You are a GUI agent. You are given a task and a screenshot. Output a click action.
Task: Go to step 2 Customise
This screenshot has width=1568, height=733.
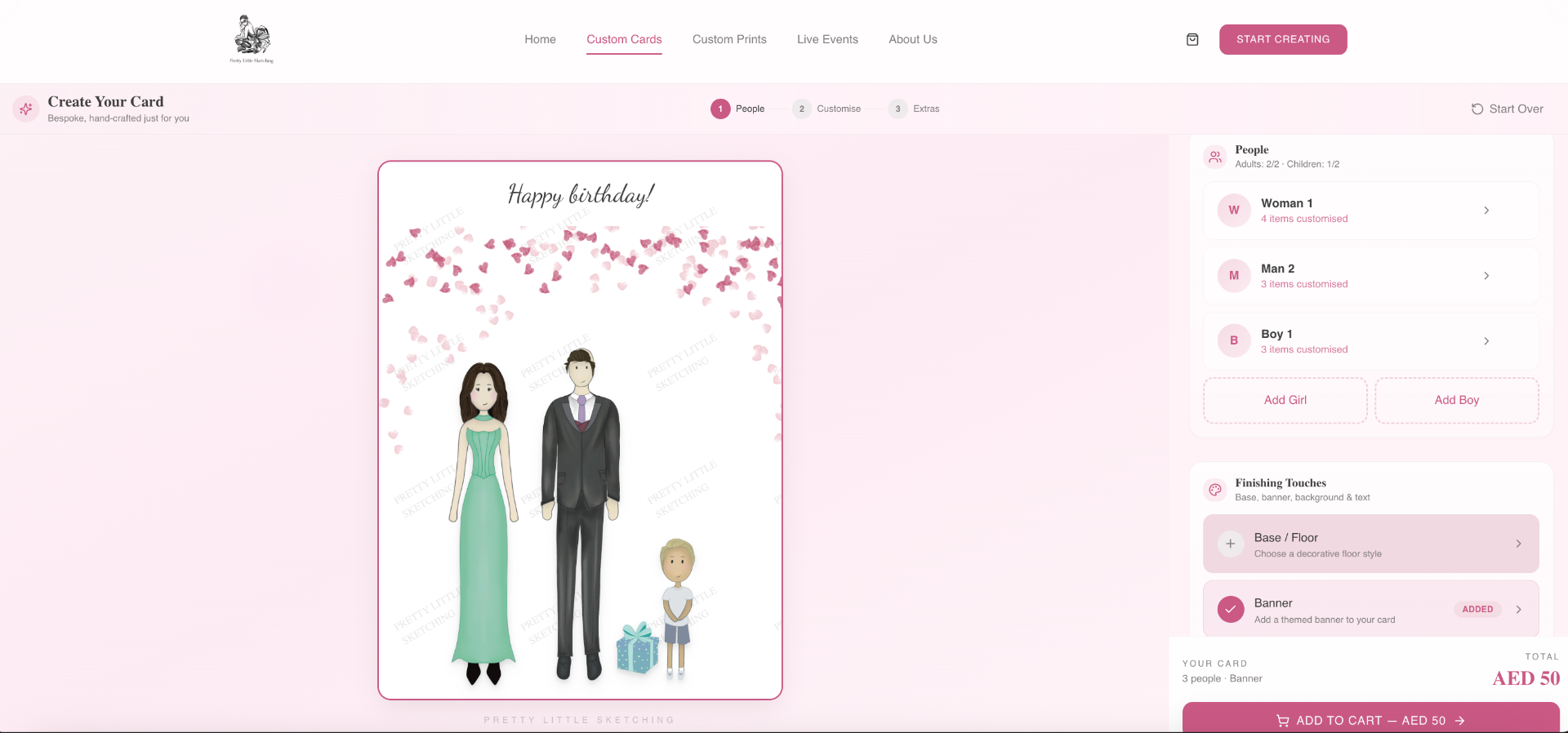[x=826, y=109]
